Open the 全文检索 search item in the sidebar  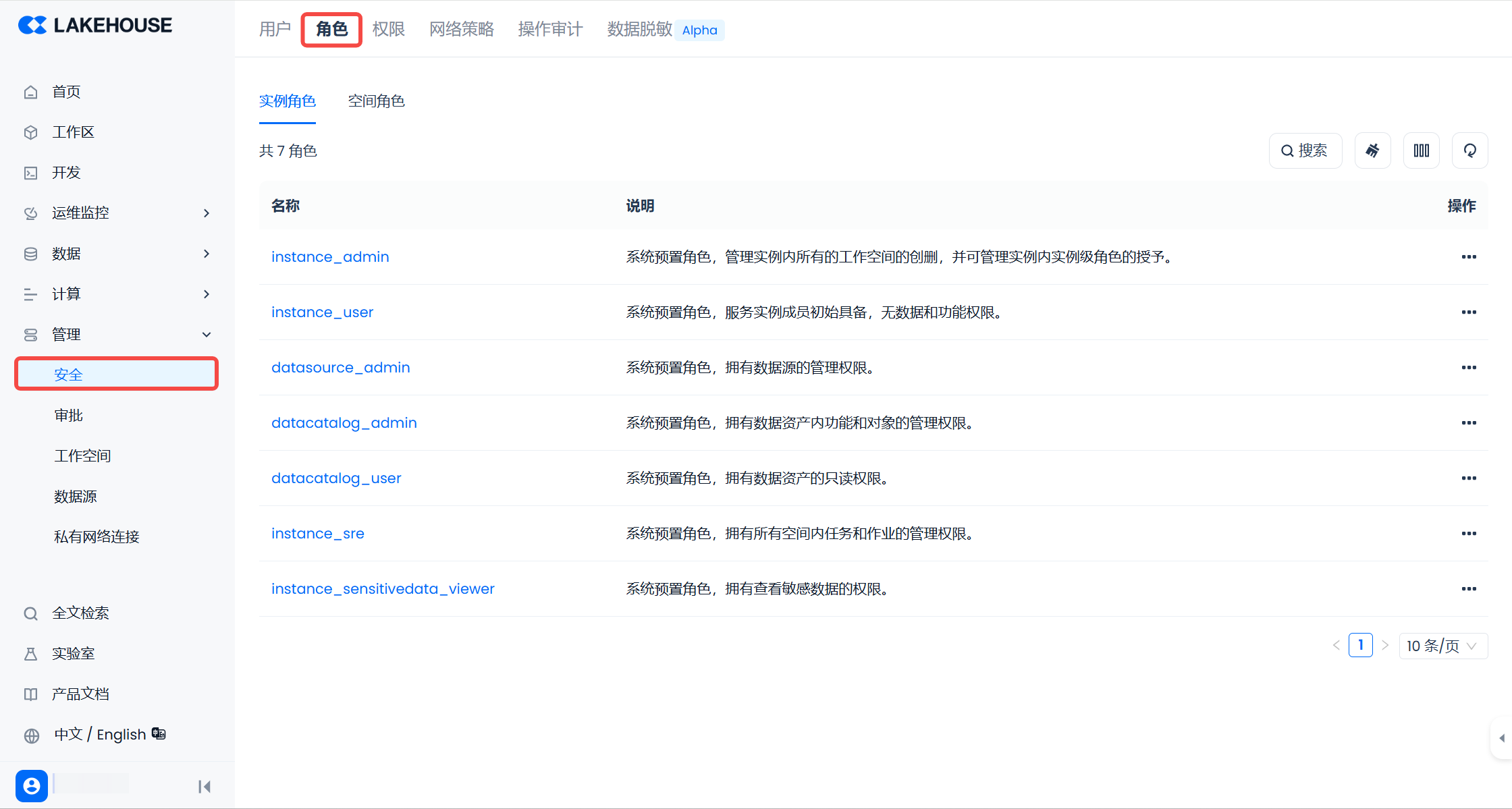(x=80, y=613)
